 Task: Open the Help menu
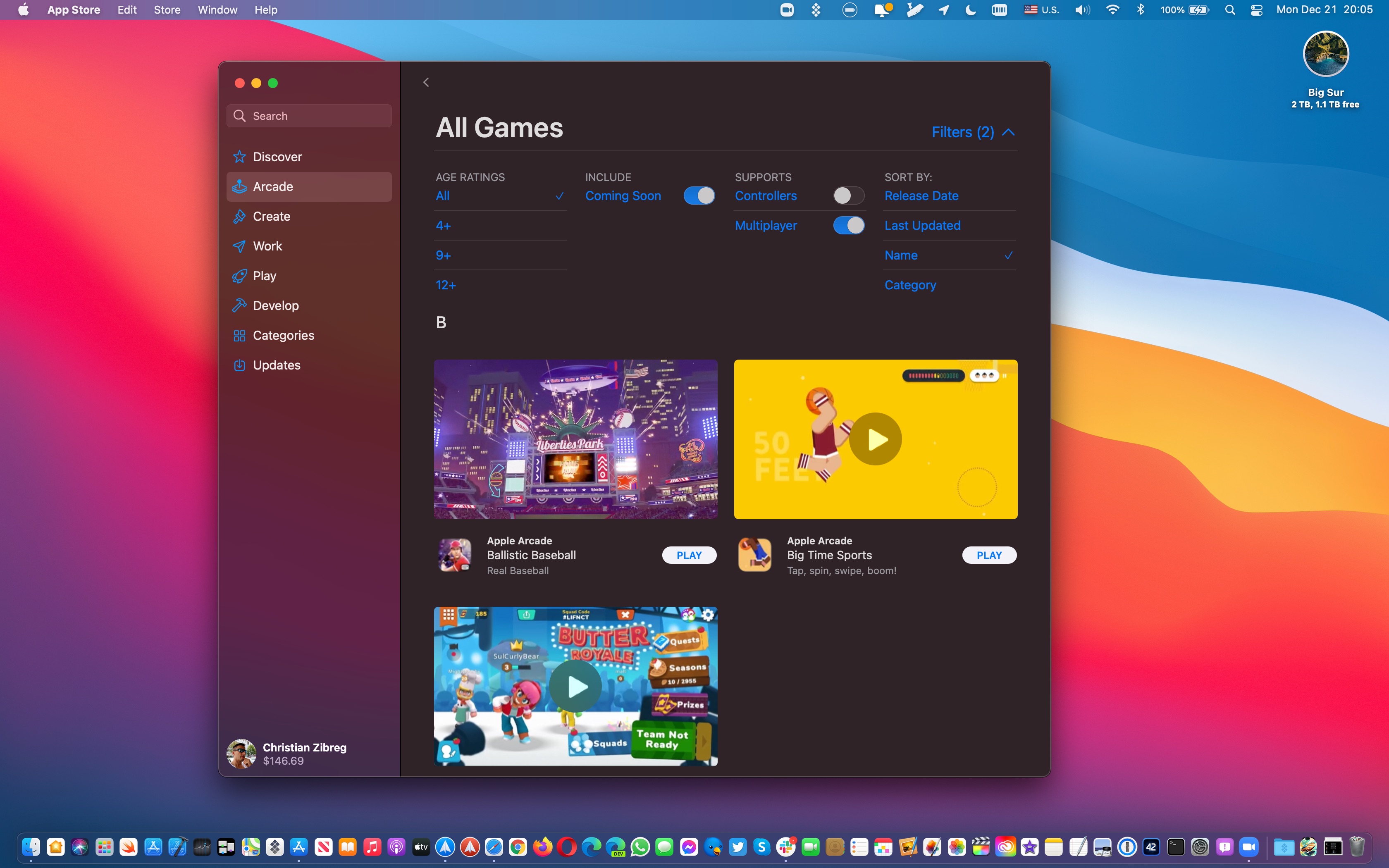point(266,10)
